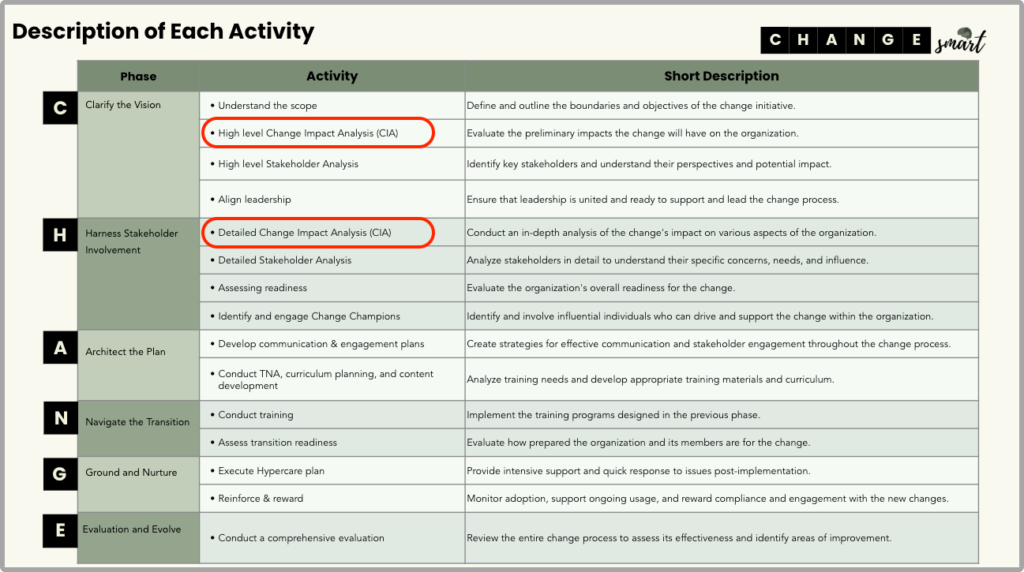Click the black C block beside Clarify the Vision

click(x=60, y=108)
